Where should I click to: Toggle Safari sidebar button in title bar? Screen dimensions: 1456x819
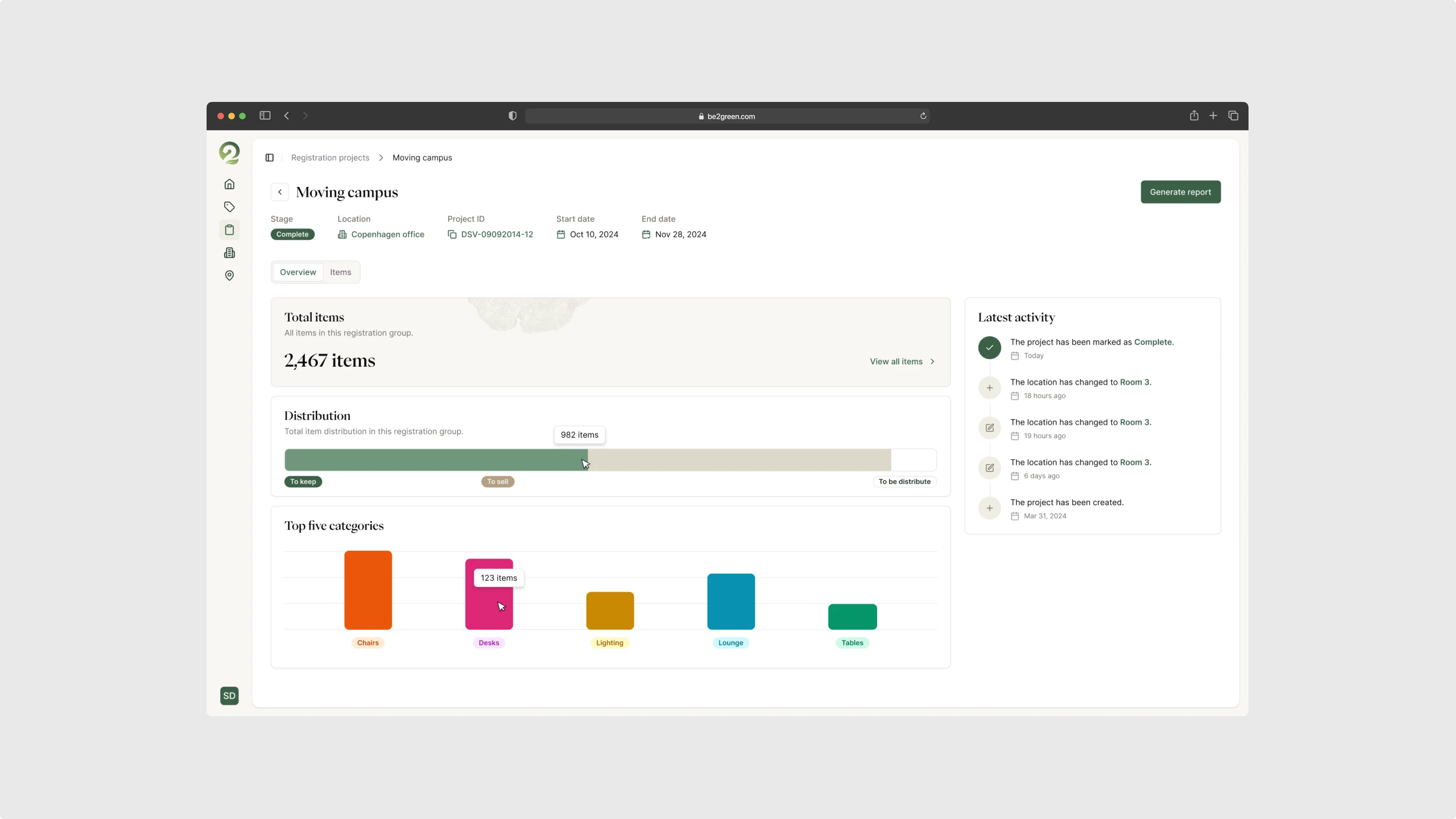265,116
